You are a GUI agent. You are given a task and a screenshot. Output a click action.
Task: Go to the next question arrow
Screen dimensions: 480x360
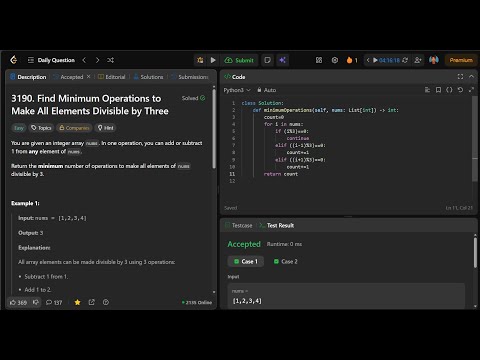pyautogui.click(x=97, y=60)
